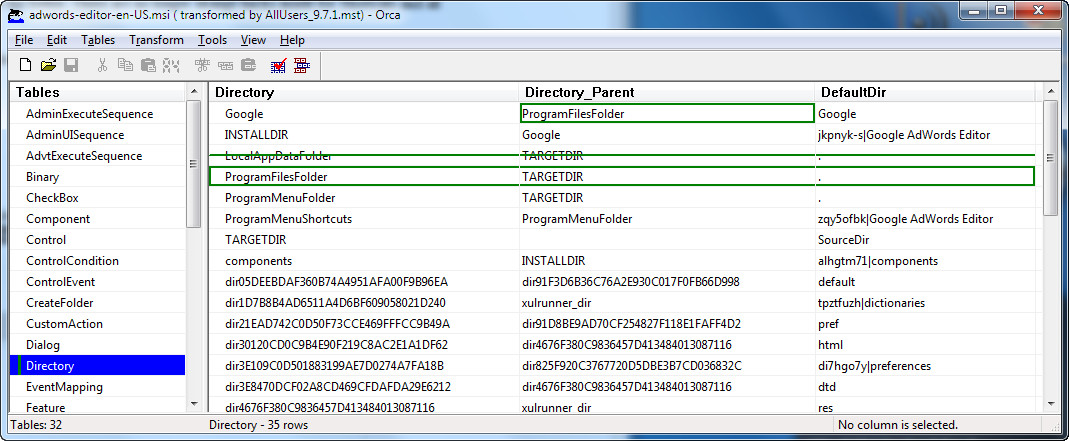Viewport: 1069px width, 441px height.
Task: Select the EventMapping table
Action: [x=64, y=387]
